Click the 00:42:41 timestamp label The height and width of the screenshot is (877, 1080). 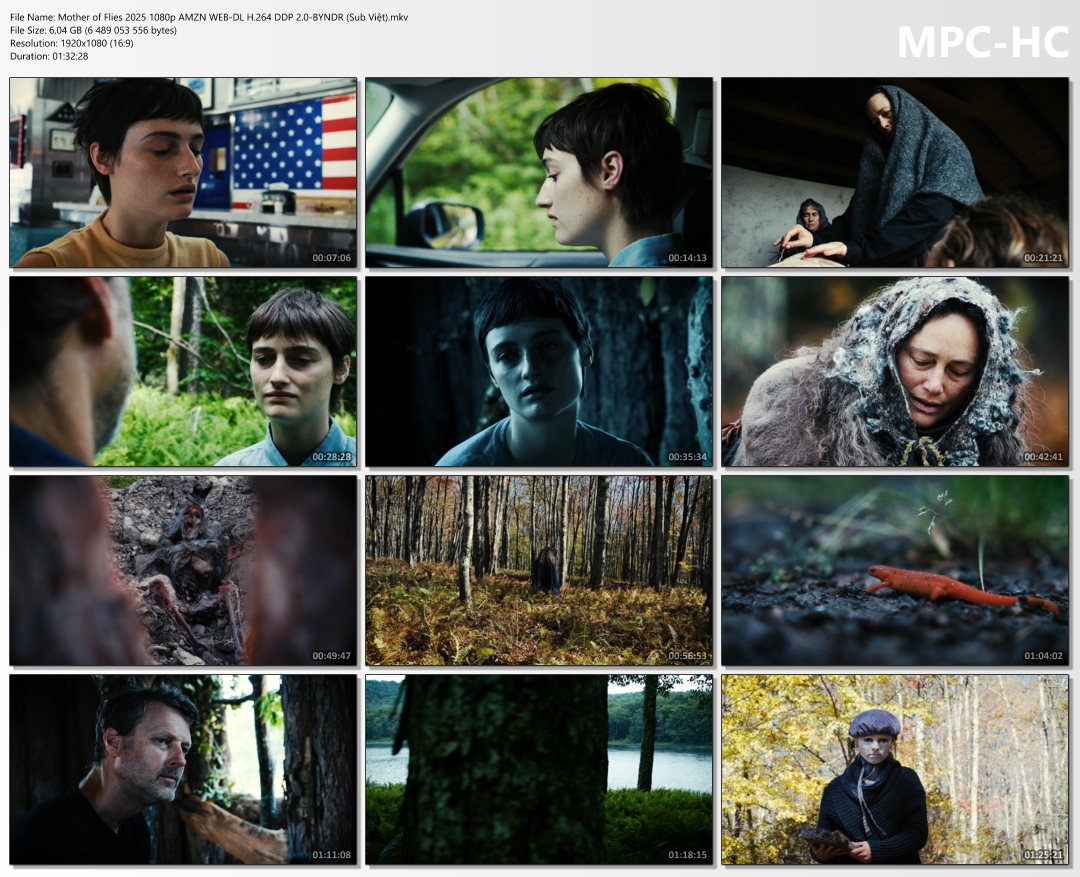pyautogui.click(x=1043, y=457)
